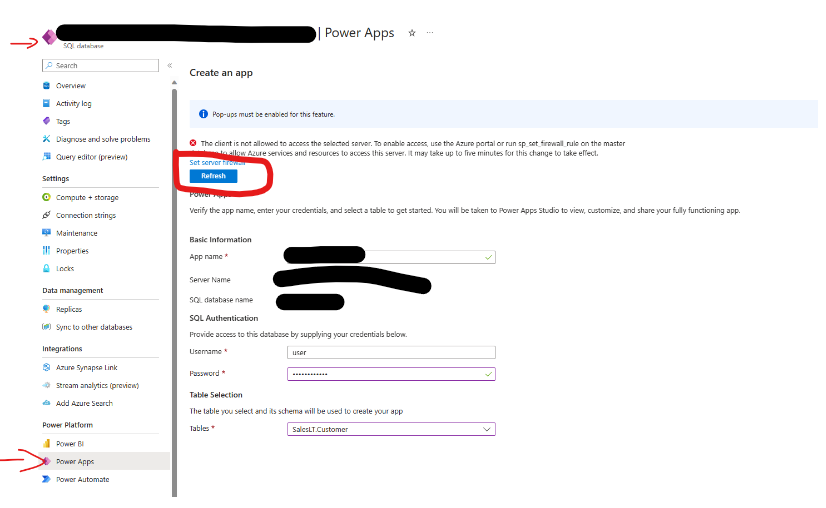Click the red error icon beside firewall message

pyautogui.click(x=193, y=143)
